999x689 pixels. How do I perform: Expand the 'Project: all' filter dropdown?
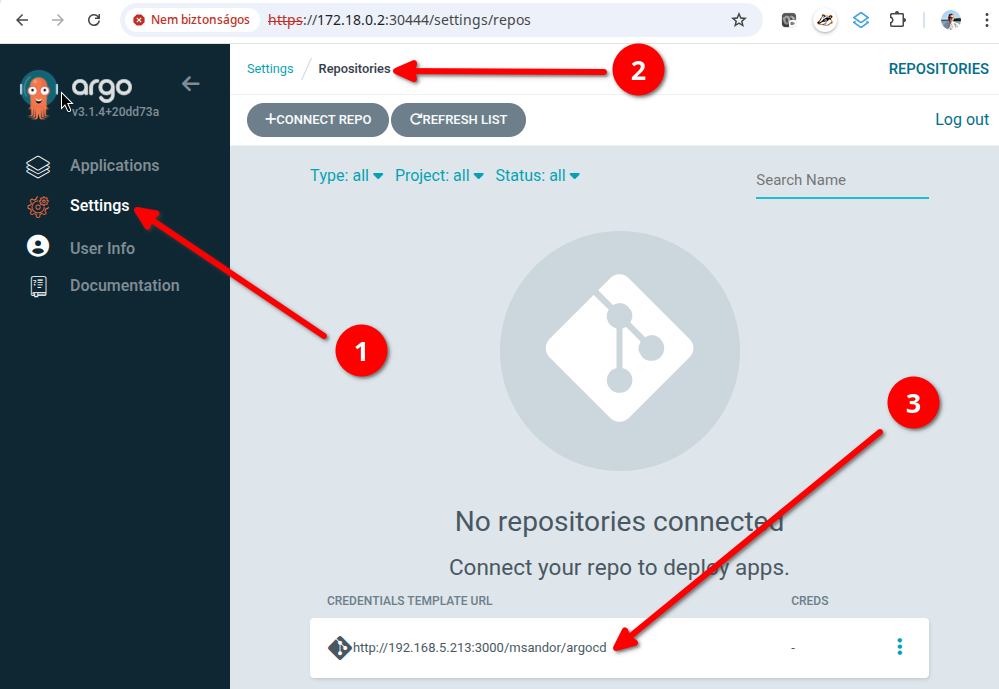(439, 176)
